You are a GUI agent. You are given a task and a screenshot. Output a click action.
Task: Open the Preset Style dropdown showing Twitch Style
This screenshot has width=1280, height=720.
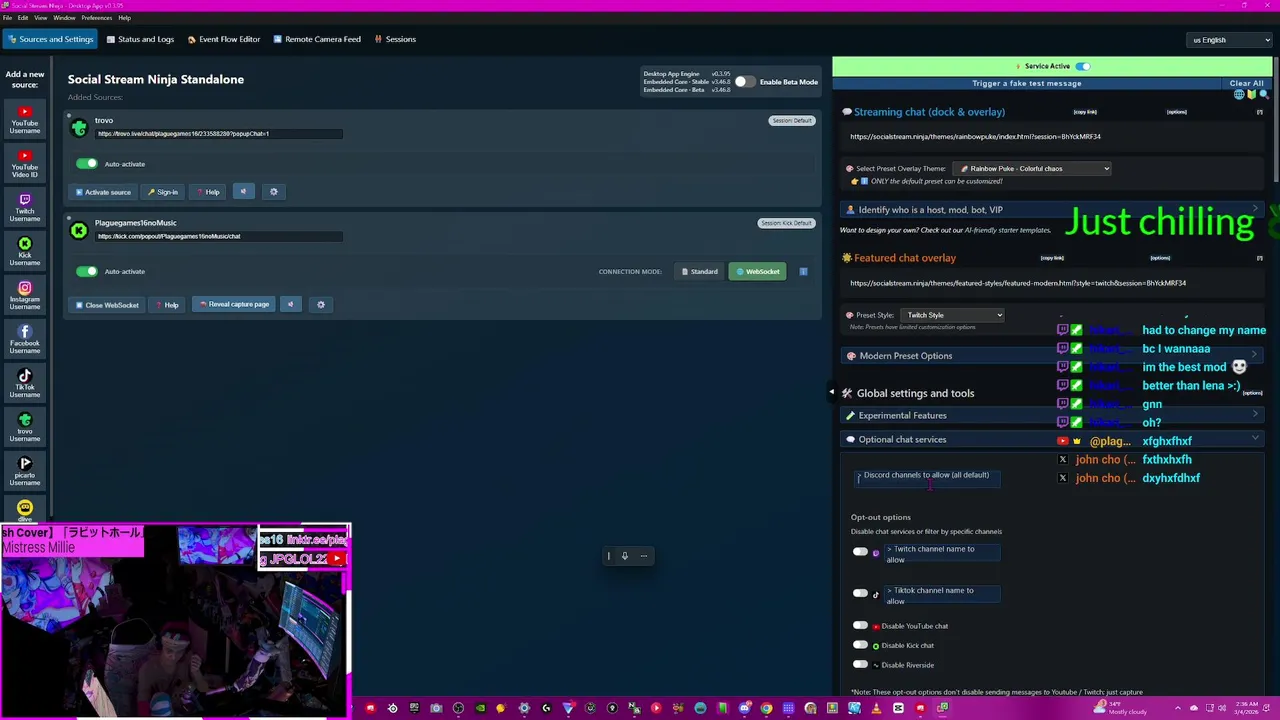(x=952, y=315)
